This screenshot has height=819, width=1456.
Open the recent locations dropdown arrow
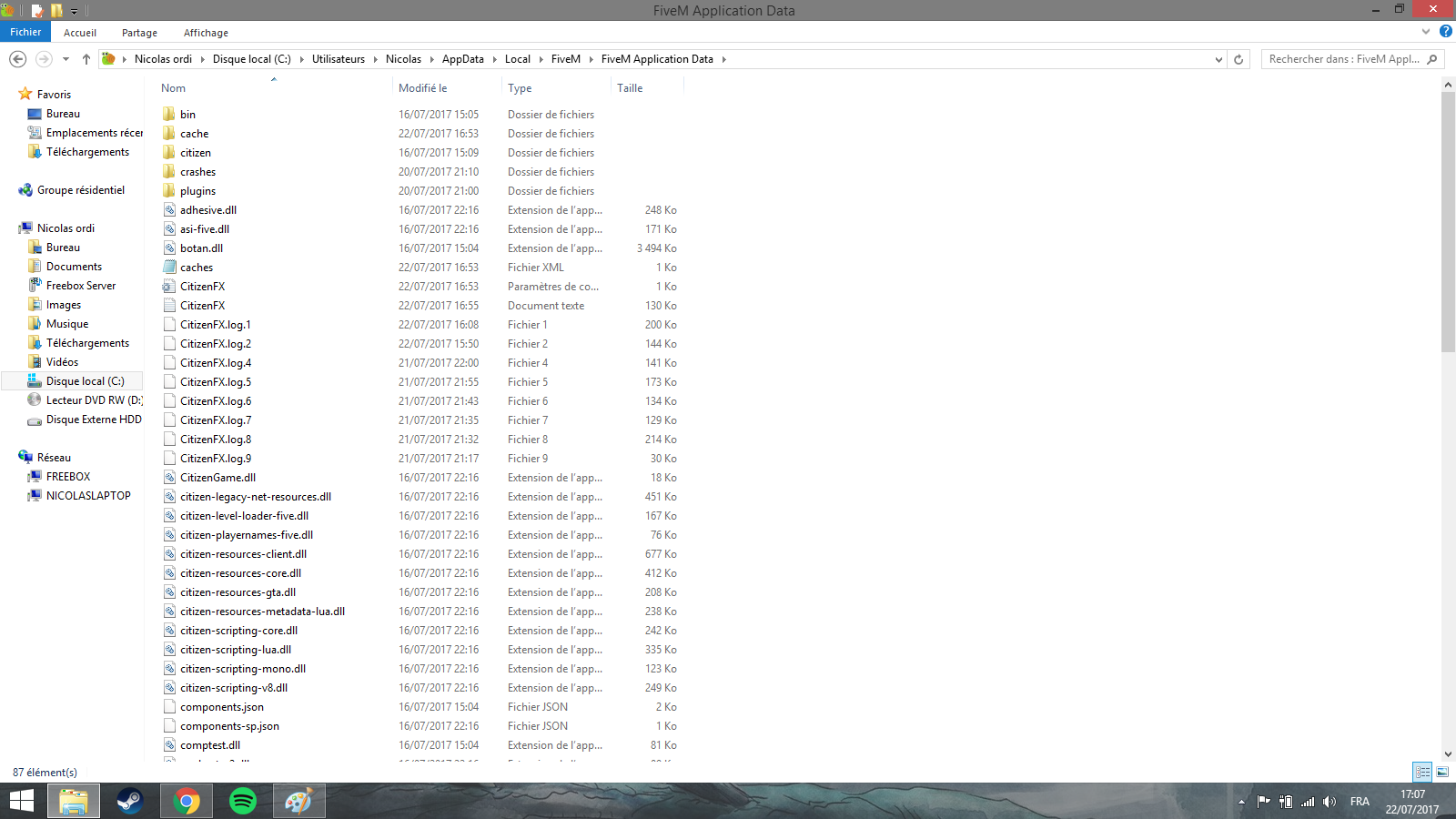66,59
